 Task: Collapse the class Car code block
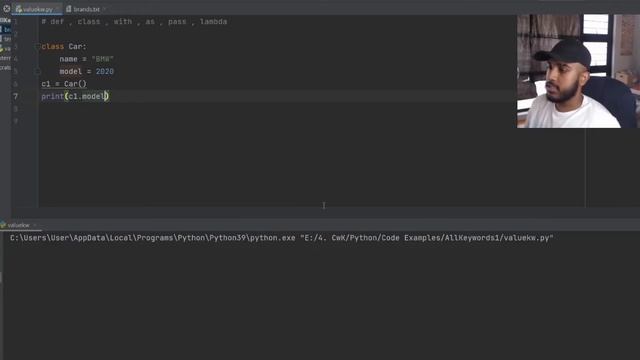pos(37,47)
